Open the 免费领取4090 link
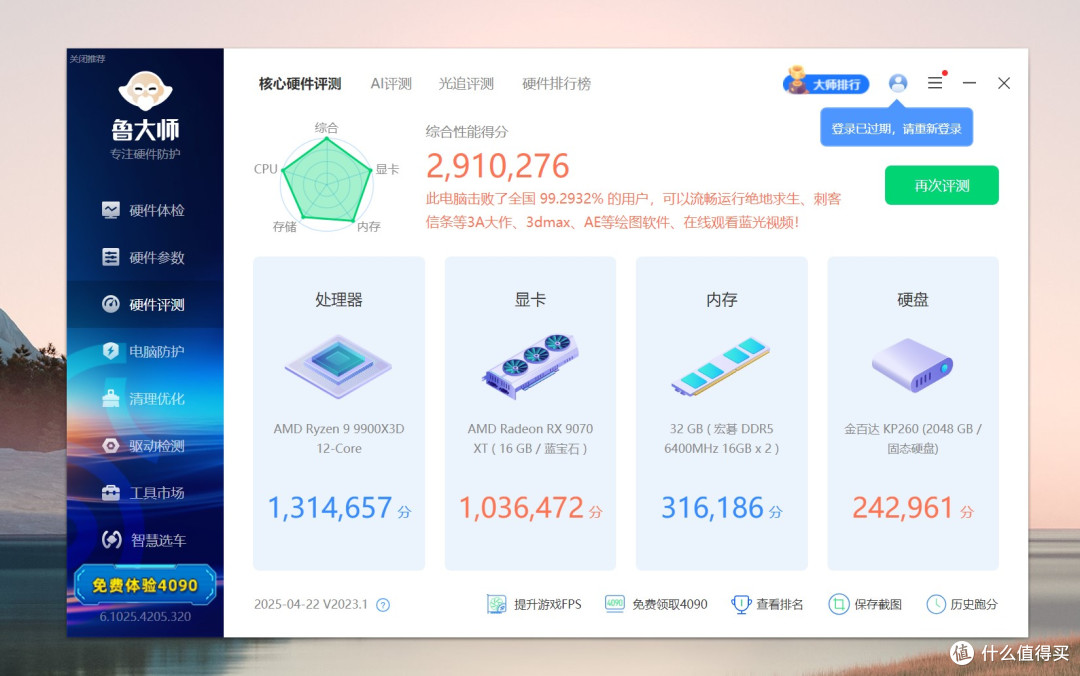Viewport: 1080px width, 676px height. [x=669, y=604]
